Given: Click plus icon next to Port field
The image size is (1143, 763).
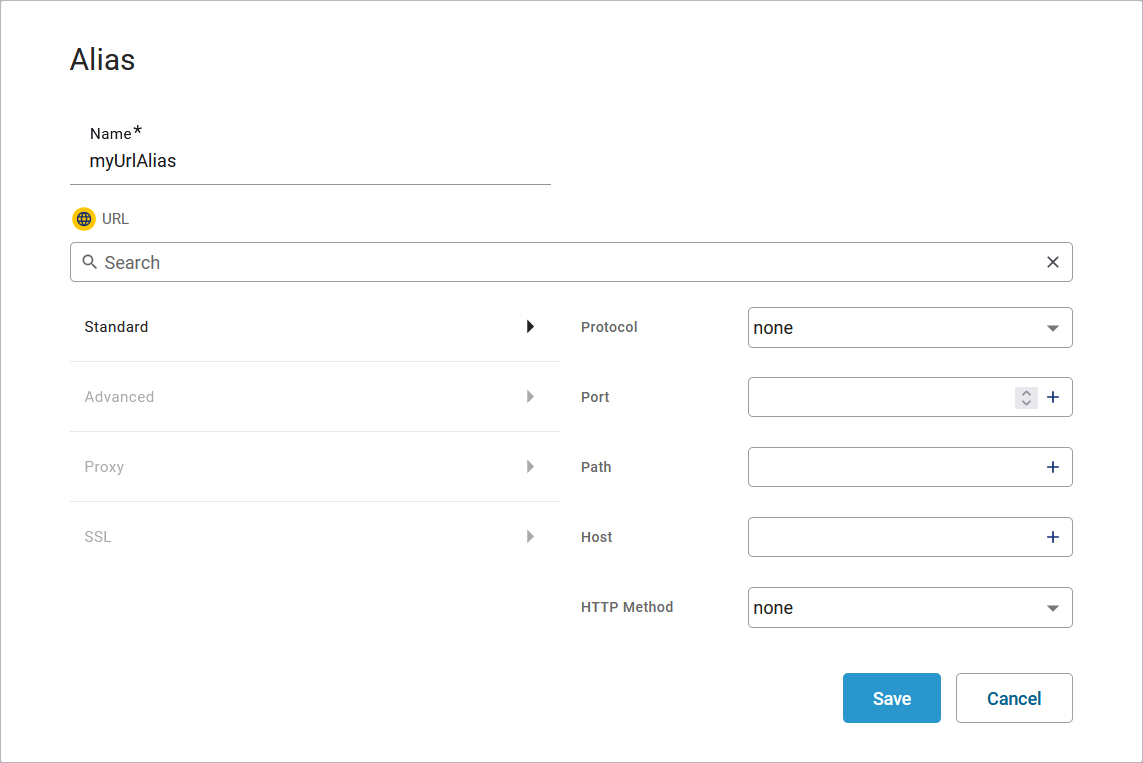Looking at the screenshot, I should coord(1052,397).
